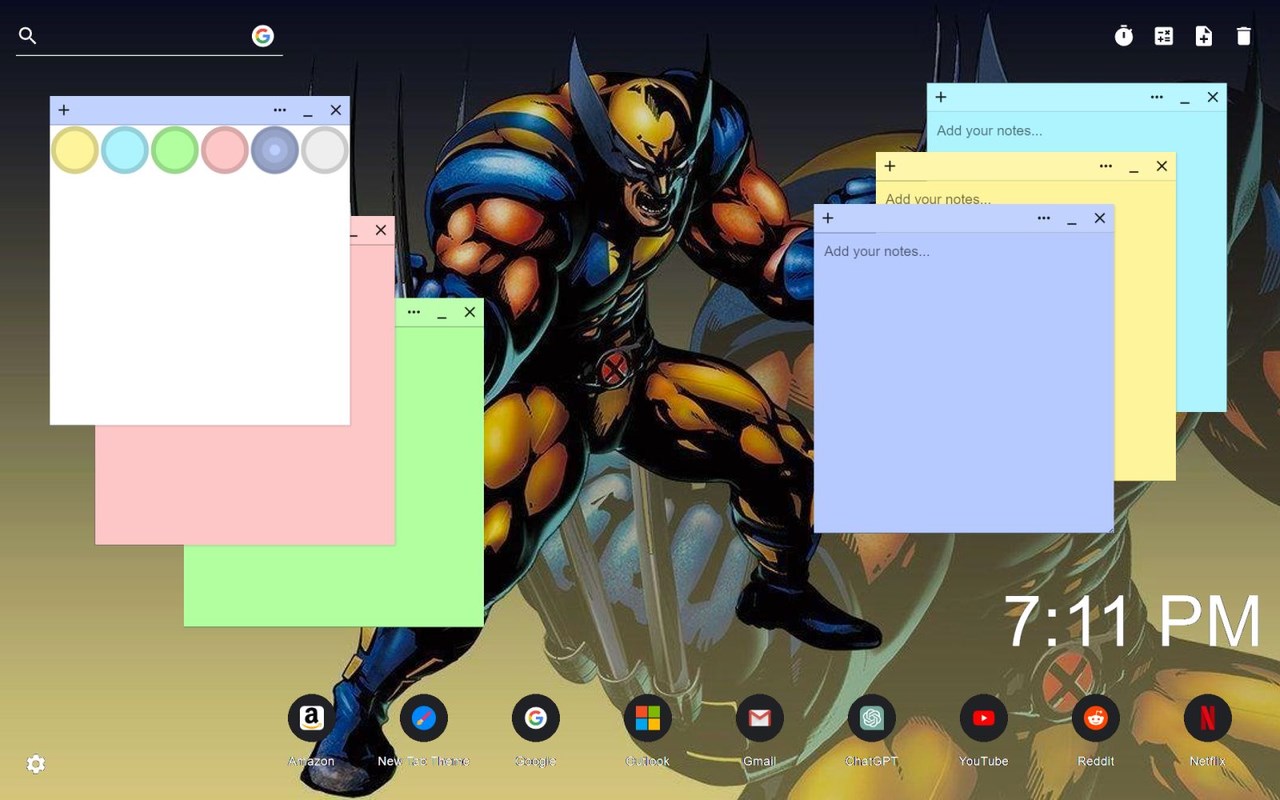Image resolution: width=1280 pixels, height=800 pixels.
Task: Open the three-dot menu on the purple note
Action: pyautogui.click(x=1044, y=218)
